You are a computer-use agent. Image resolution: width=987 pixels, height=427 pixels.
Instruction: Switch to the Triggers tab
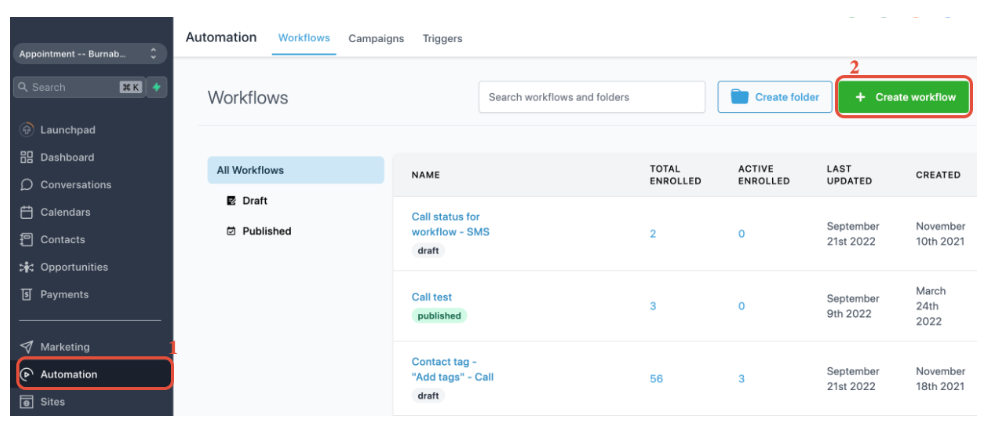[442, 39]
